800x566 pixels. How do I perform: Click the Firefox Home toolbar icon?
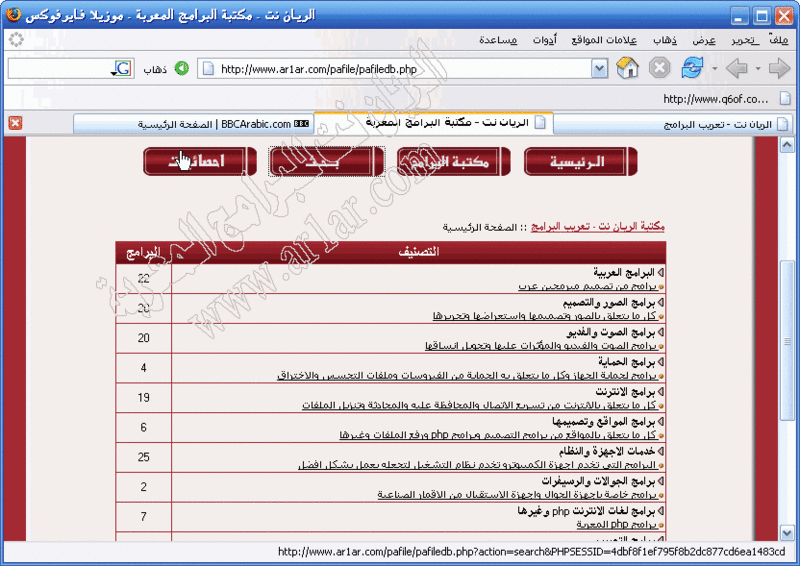[628, 68]
